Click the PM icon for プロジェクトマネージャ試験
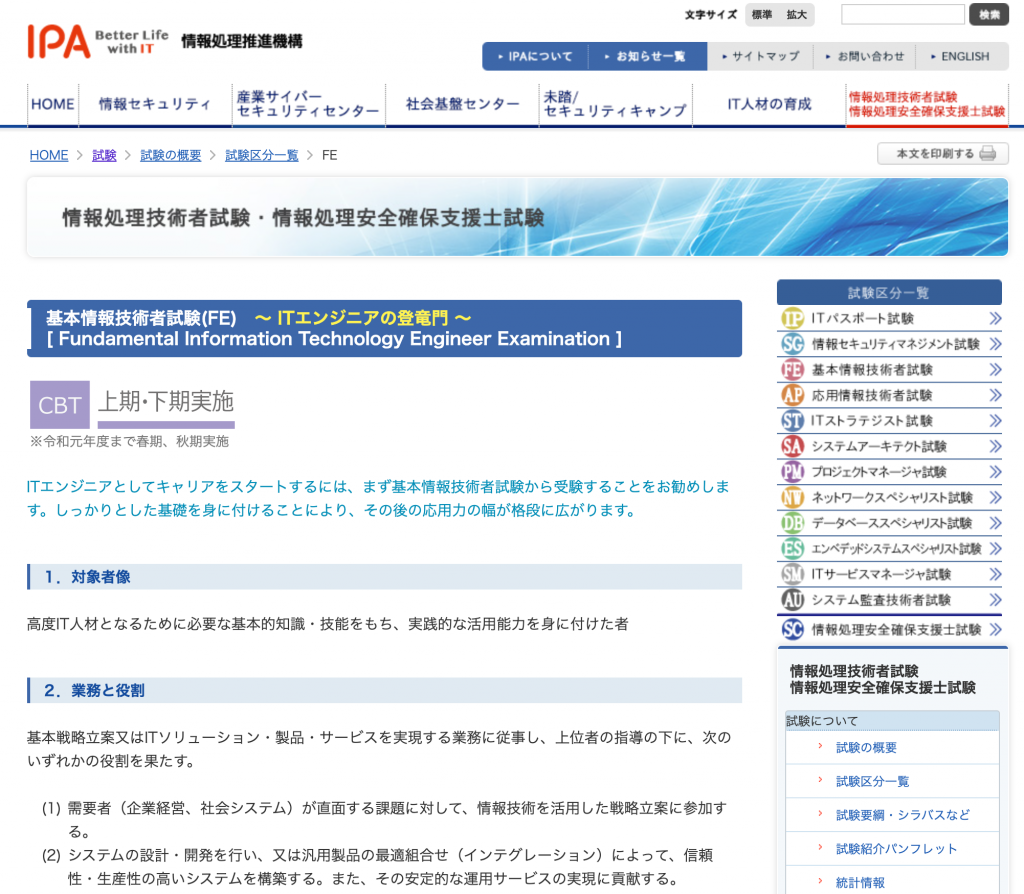Screen dimensions: 1024x894 coord(792,471)
